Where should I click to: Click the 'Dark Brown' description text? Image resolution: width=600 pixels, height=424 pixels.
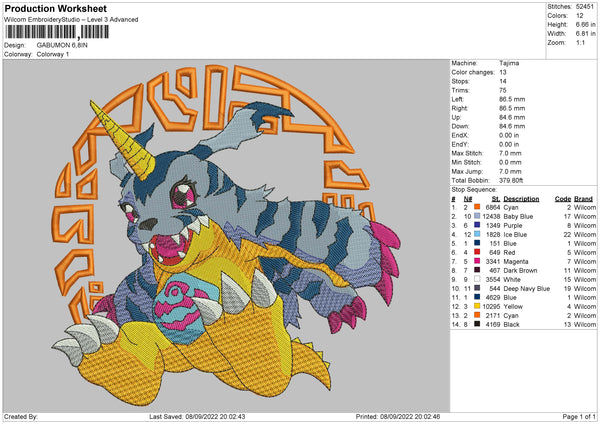[520, 271]
